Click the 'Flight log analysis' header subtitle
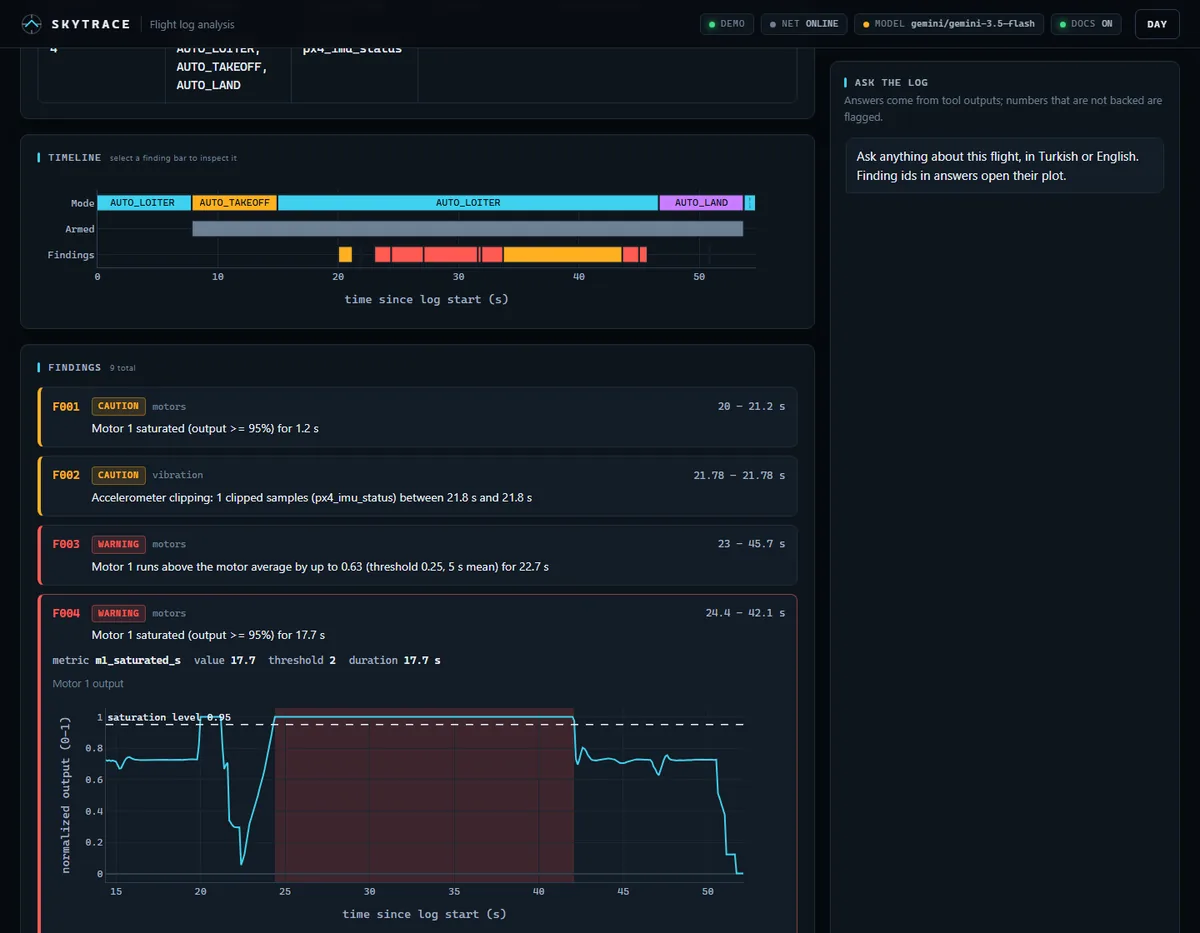1200x933 pixels. (x=192, y=24)
